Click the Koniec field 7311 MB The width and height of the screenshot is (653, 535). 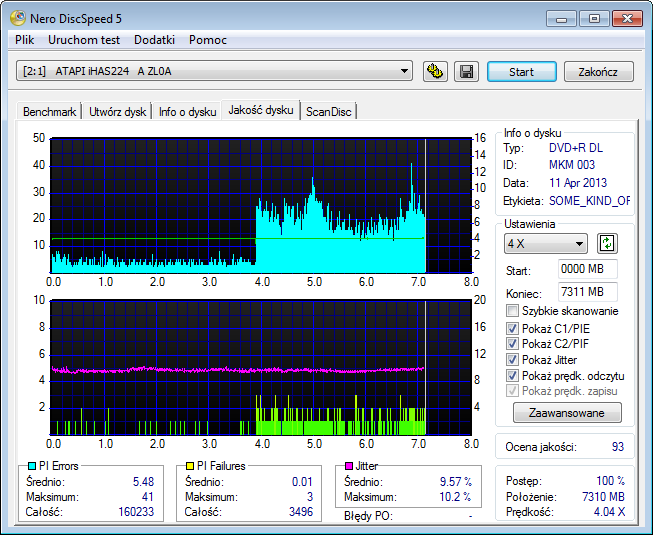coord(588,292)
